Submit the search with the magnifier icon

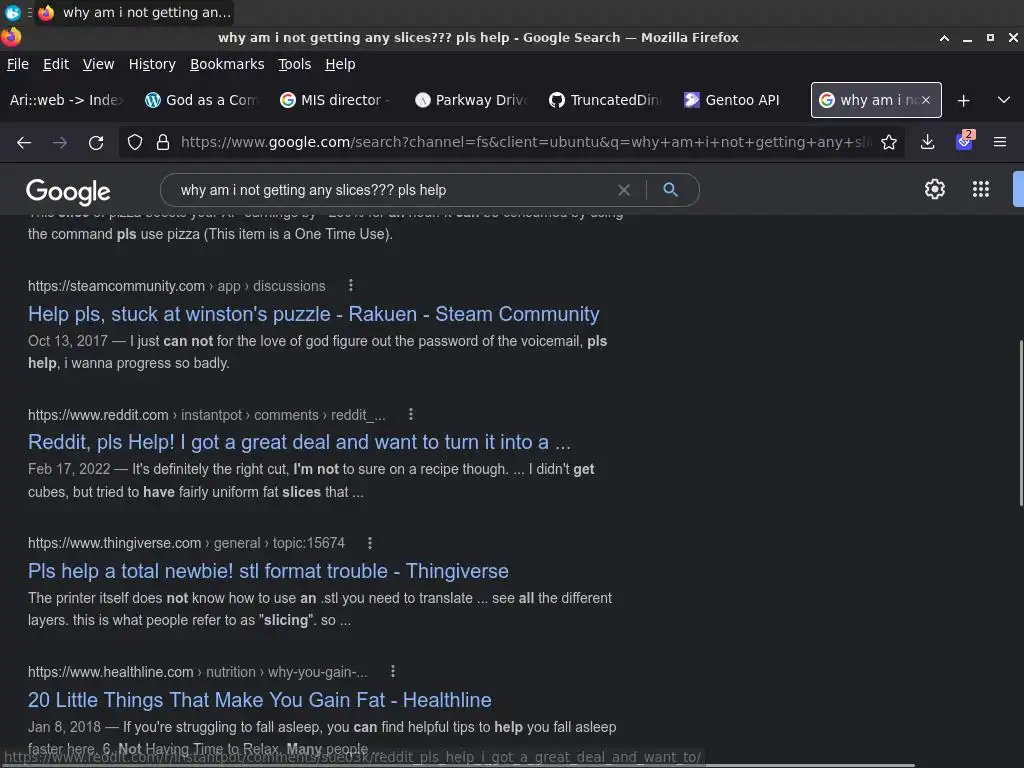[670, 190]
